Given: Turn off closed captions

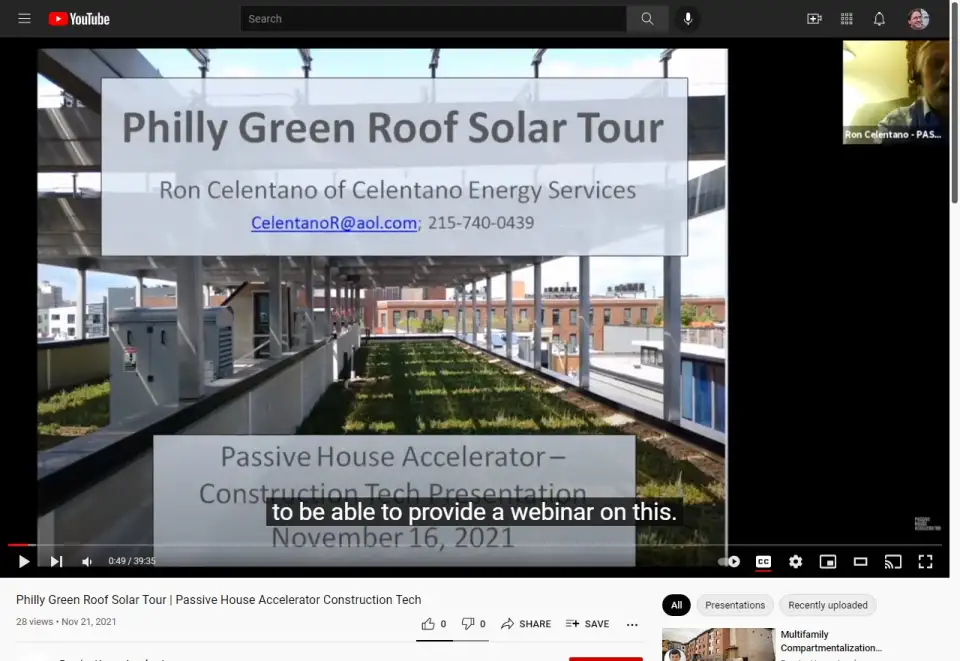Looking at the screenshot, I should pos(763,562).
